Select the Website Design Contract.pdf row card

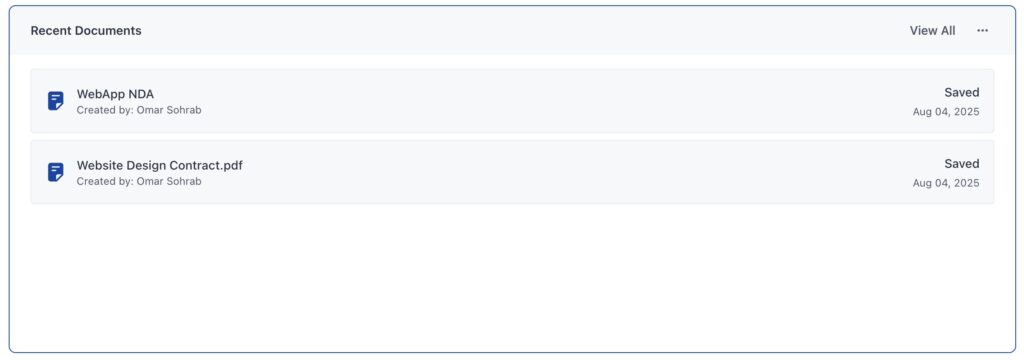tap(512, 172)
